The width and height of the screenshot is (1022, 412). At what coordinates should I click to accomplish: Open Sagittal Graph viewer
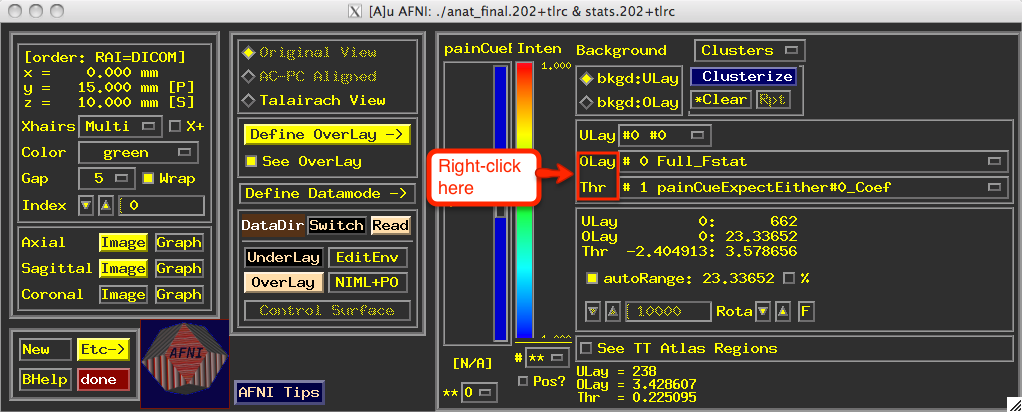[179, 269]
